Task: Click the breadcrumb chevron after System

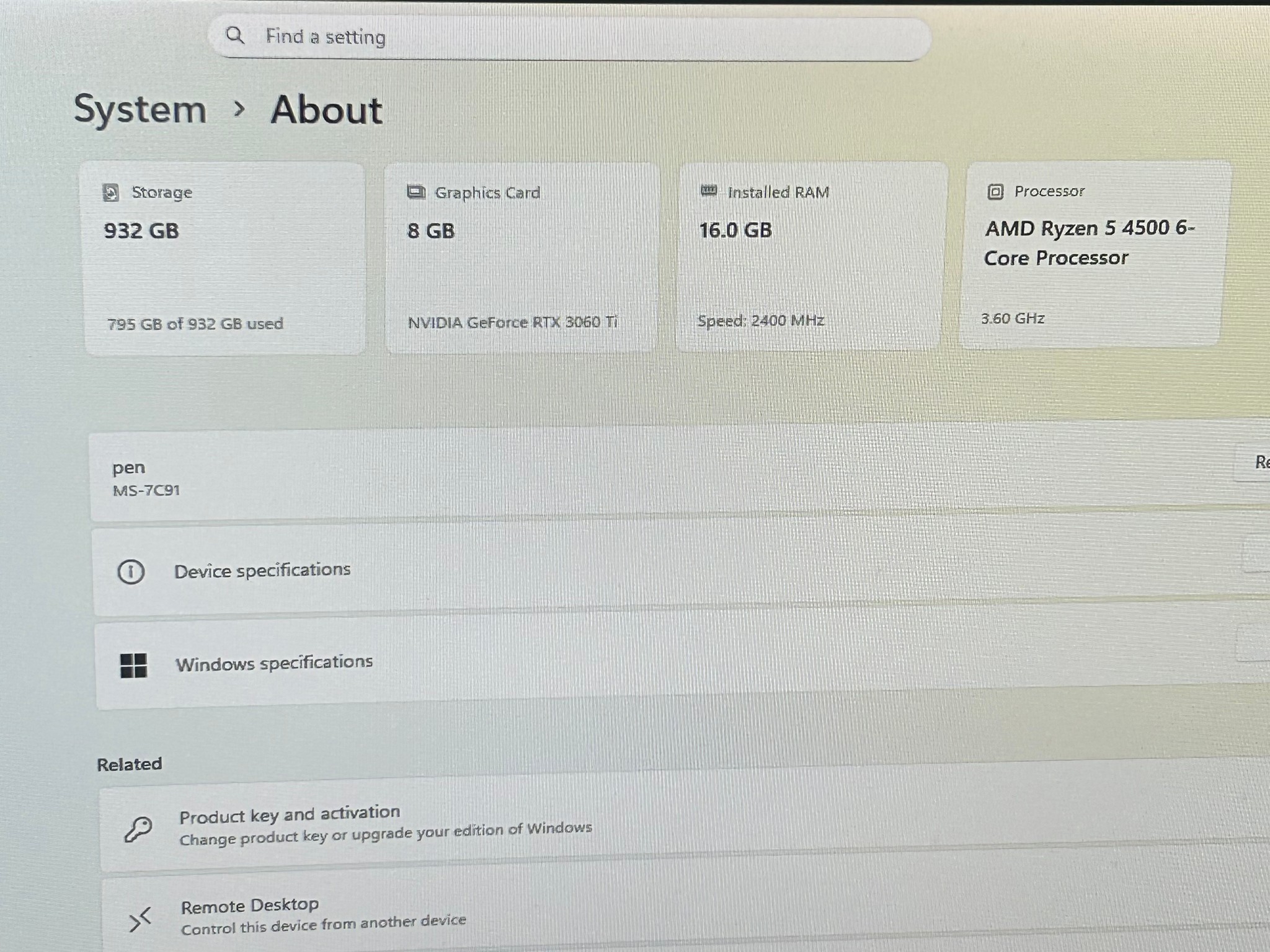Action: coord(239,110)
